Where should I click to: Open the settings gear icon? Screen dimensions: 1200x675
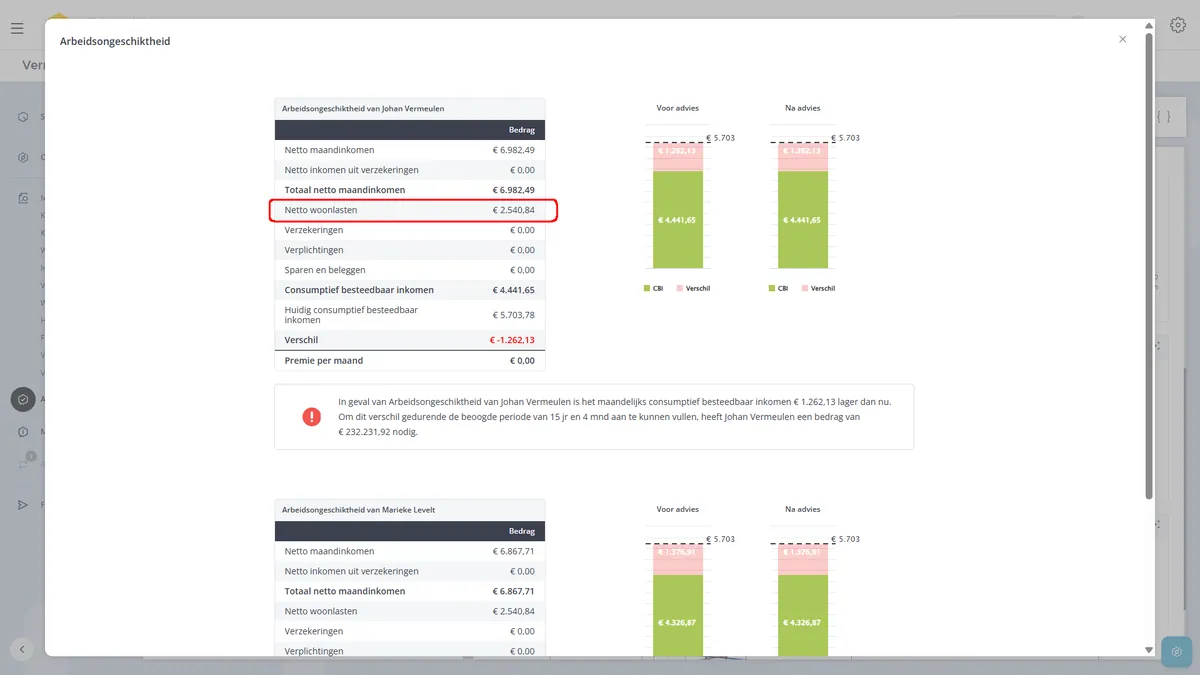1178,26
